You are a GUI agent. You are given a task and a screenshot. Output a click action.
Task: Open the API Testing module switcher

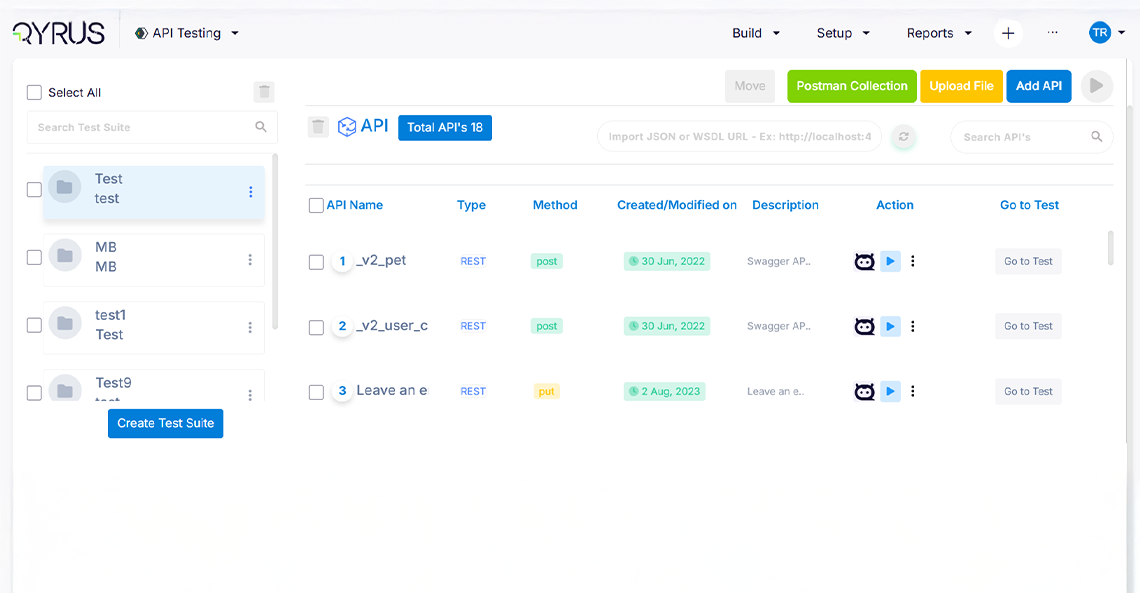coord(187,32)
